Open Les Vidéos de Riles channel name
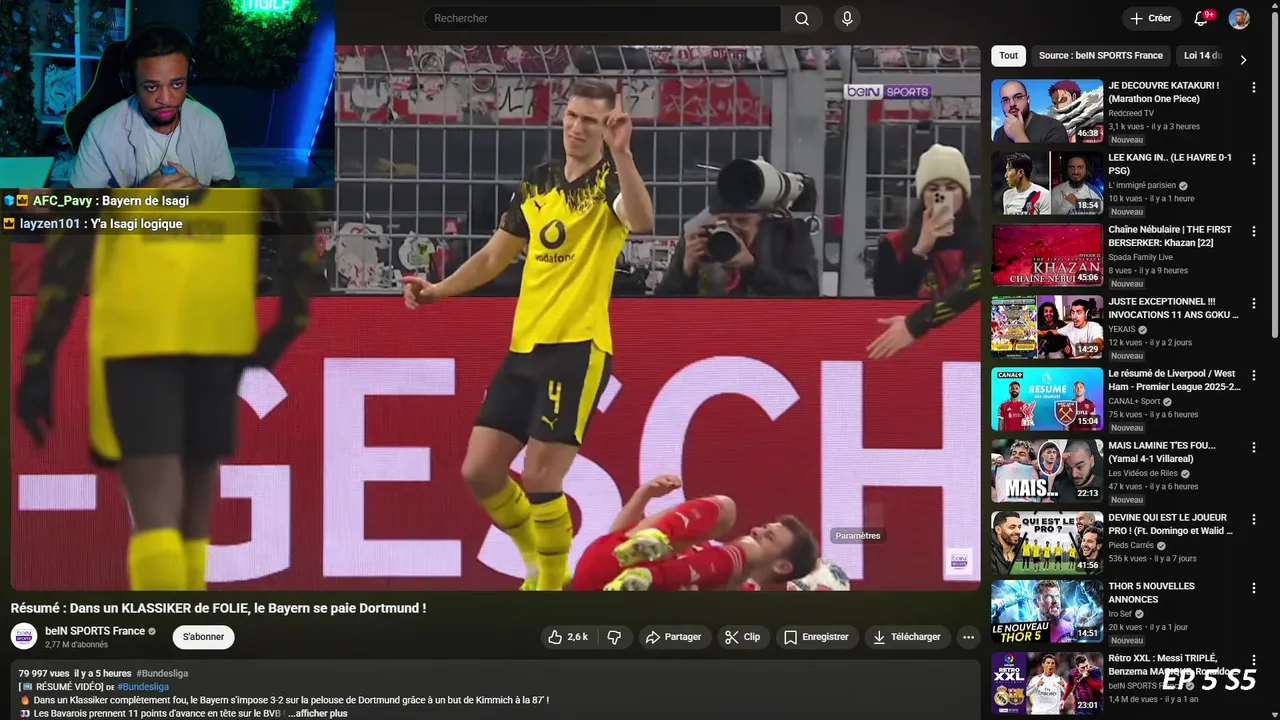 click(1143, 473)
